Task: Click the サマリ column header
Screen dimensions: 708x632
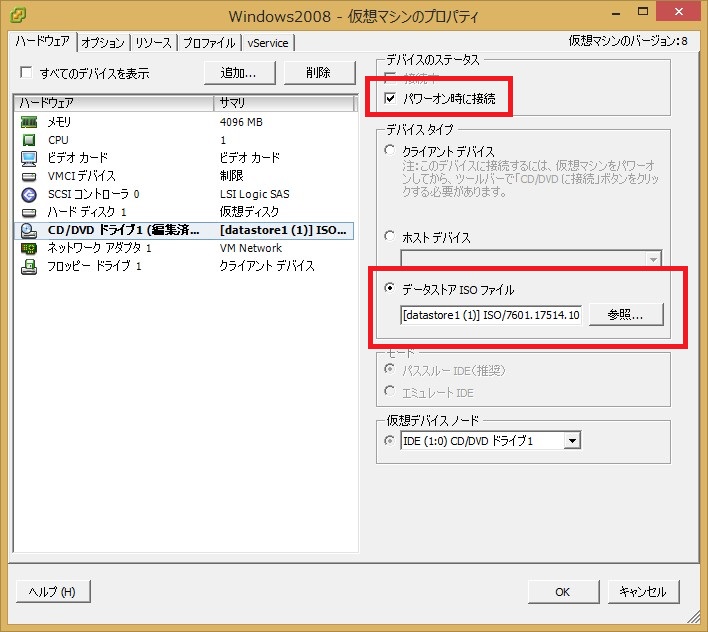Action: point(284,103)
